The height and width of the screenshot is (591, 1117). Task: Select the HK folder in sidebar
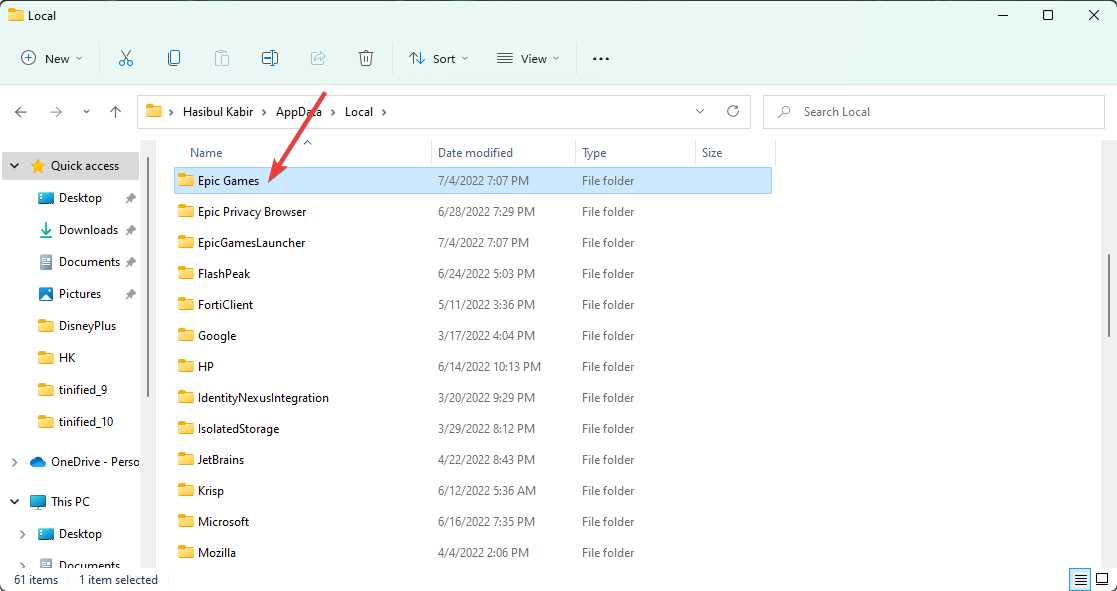pyautogui.click(x=67, y=358)
